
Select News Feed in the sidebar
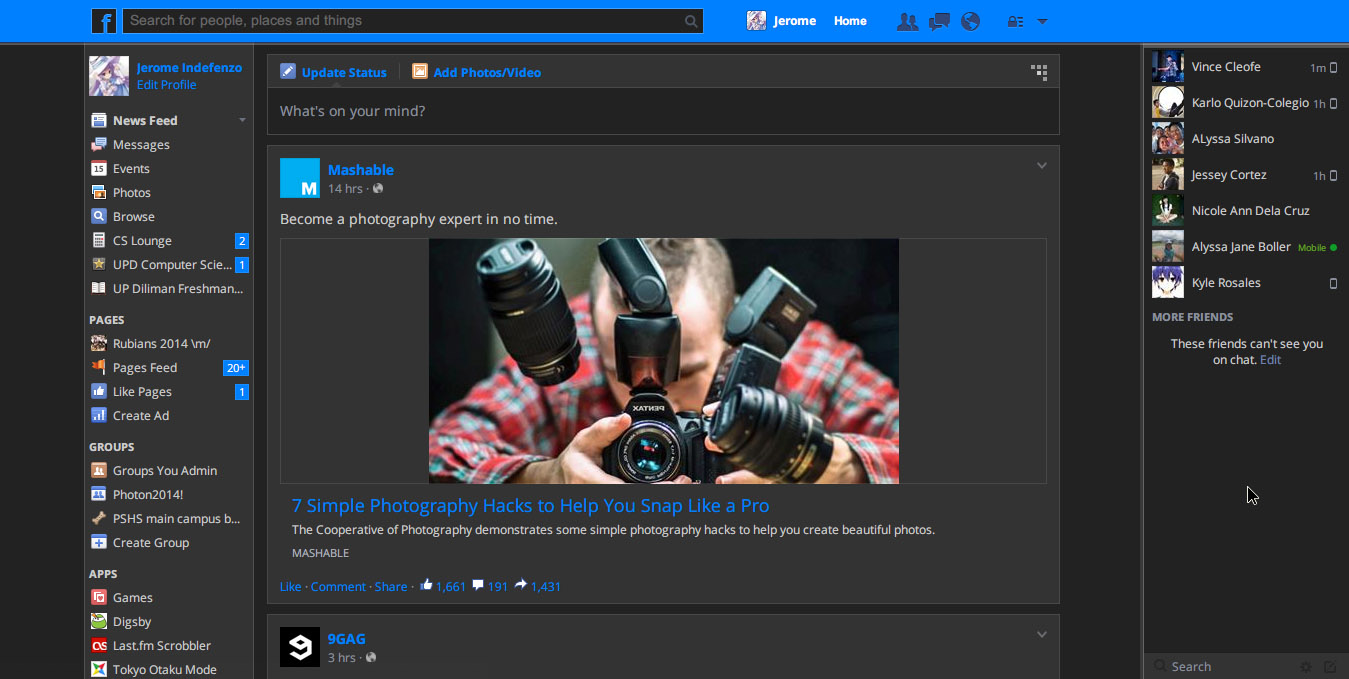(x=145, y=120)
